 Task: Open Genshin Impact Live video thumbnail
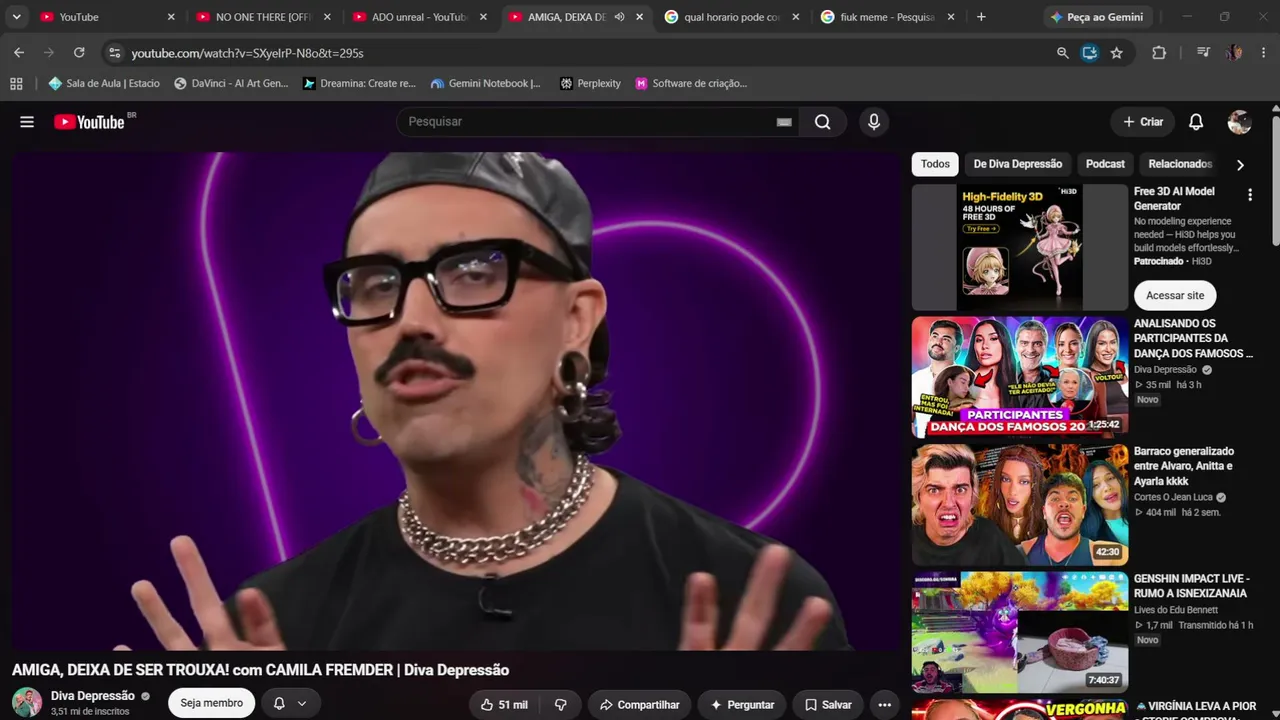[1019, 632]
